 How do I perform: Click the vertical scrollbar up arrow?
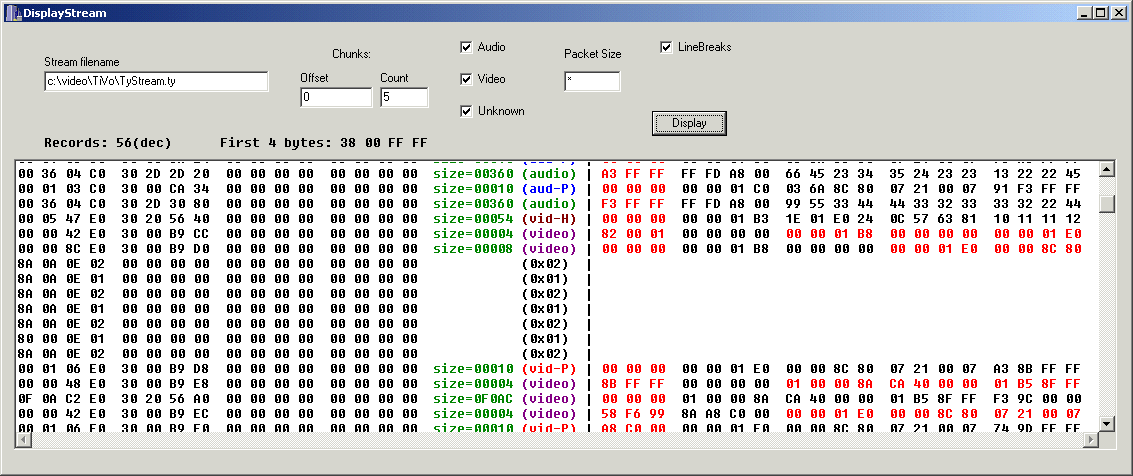pos(1106,169)
